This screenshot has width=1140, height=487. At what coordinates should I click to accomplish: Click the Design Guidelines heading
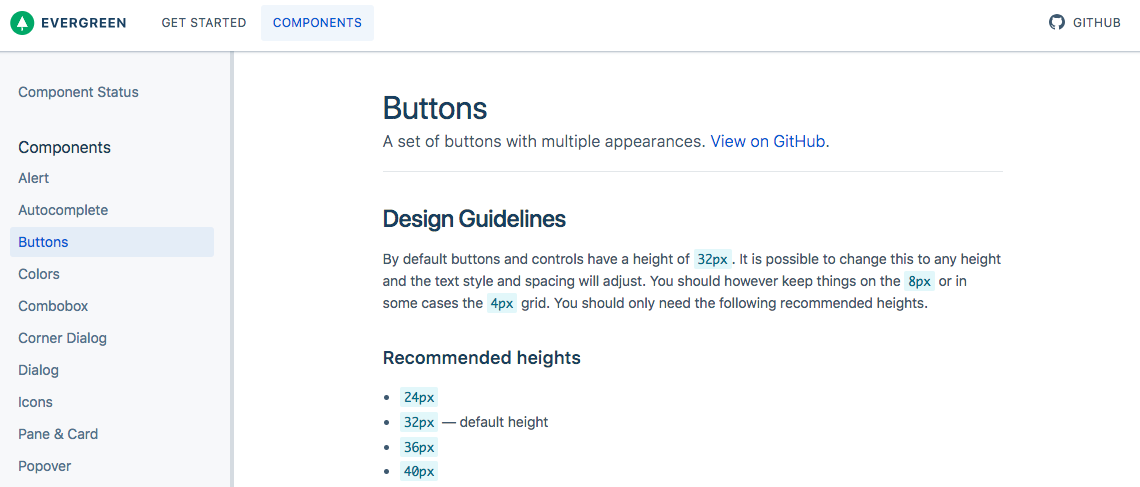click(x=474, y=219)
